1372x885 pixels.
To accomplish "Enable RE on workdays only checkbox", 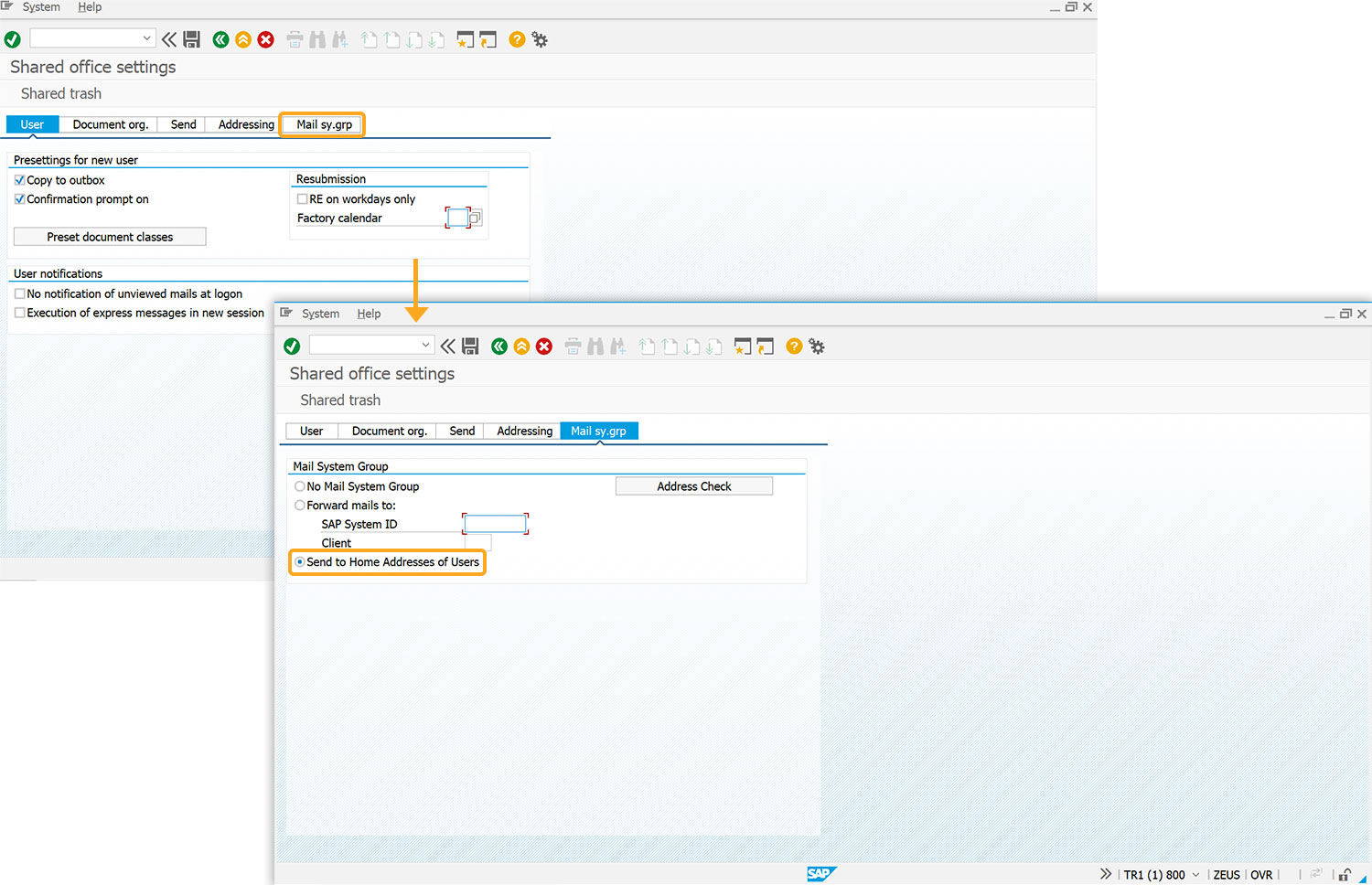I will (x=303, y=199).
